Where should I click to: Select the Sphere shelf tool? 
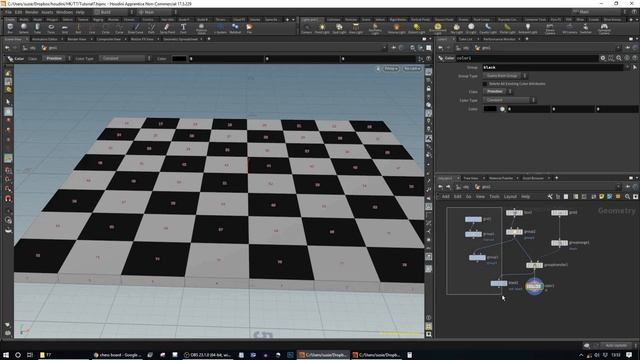[x=24, y=29]
